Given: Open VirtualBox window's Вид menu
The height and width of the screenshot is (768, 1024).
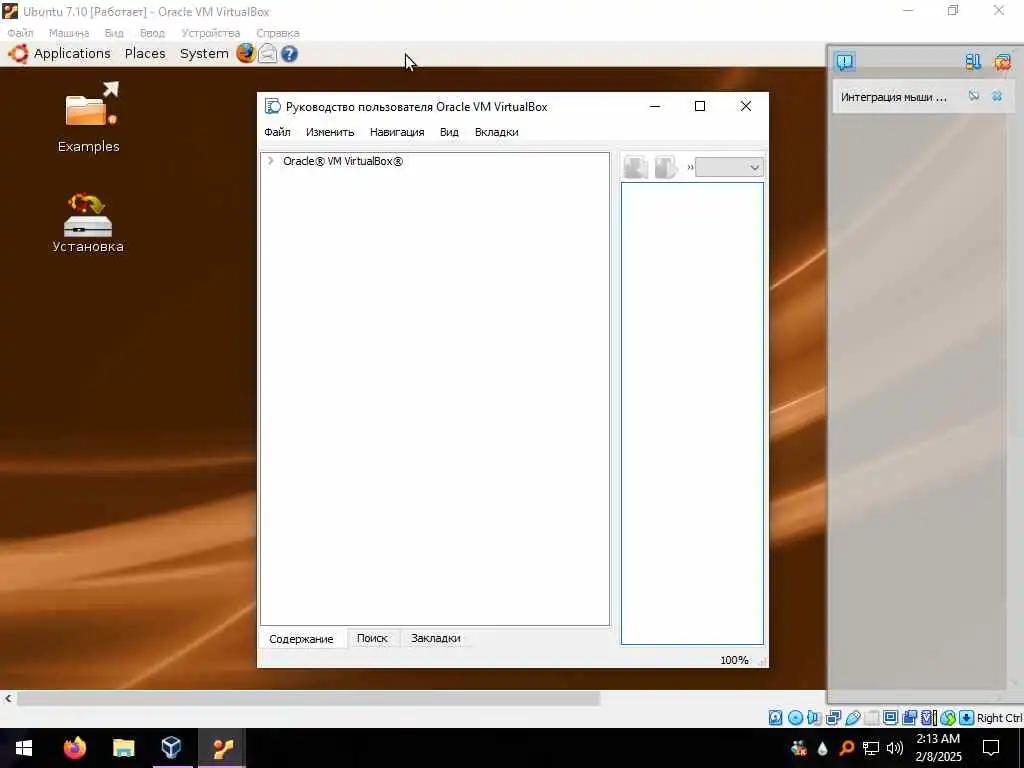Looking at the screenshot, I should [114, 33].
